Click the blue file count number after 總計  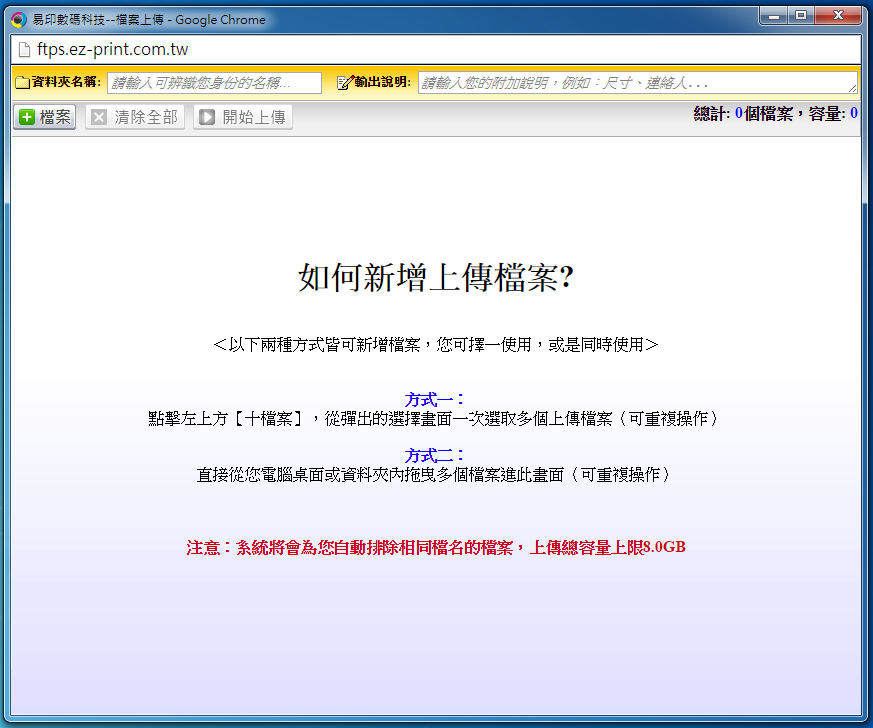click(738, 114)
